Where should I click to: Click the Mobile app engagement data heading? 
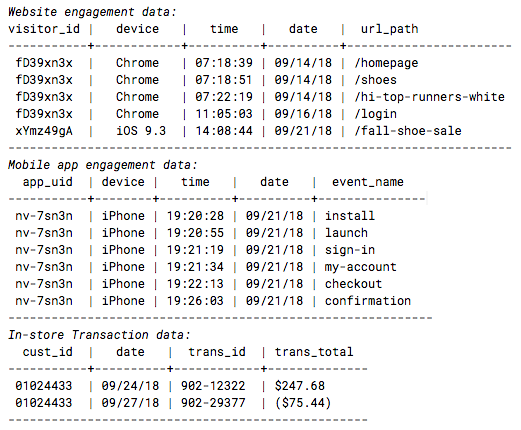tap(103, 165)
